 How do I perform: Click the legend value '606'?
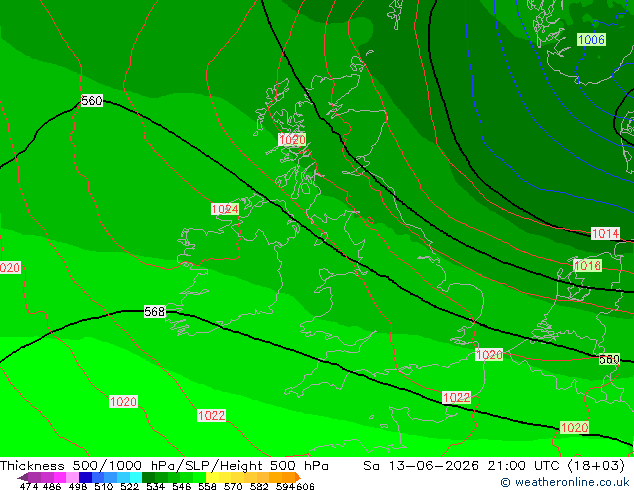305,486
